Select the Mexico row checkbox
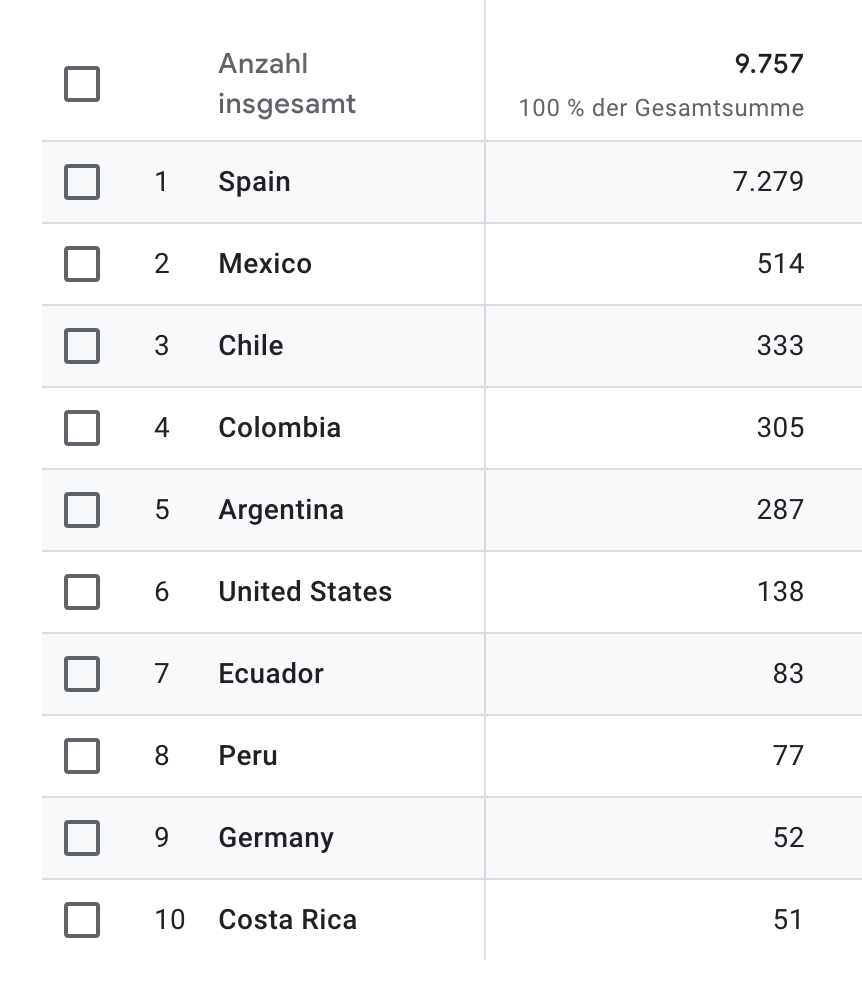The image size is (862, 1000). tap(82, 264)
